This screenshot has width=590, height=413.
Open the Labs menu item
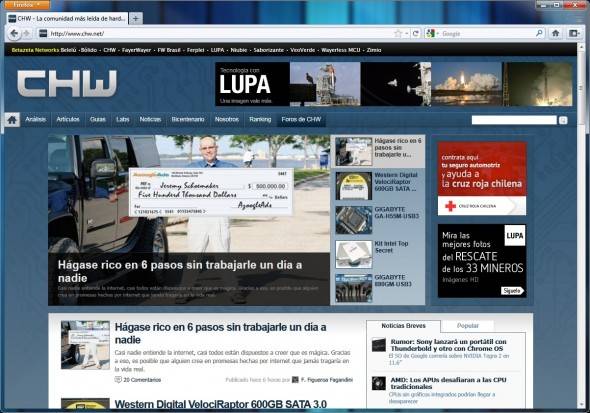tap(123, 119)
